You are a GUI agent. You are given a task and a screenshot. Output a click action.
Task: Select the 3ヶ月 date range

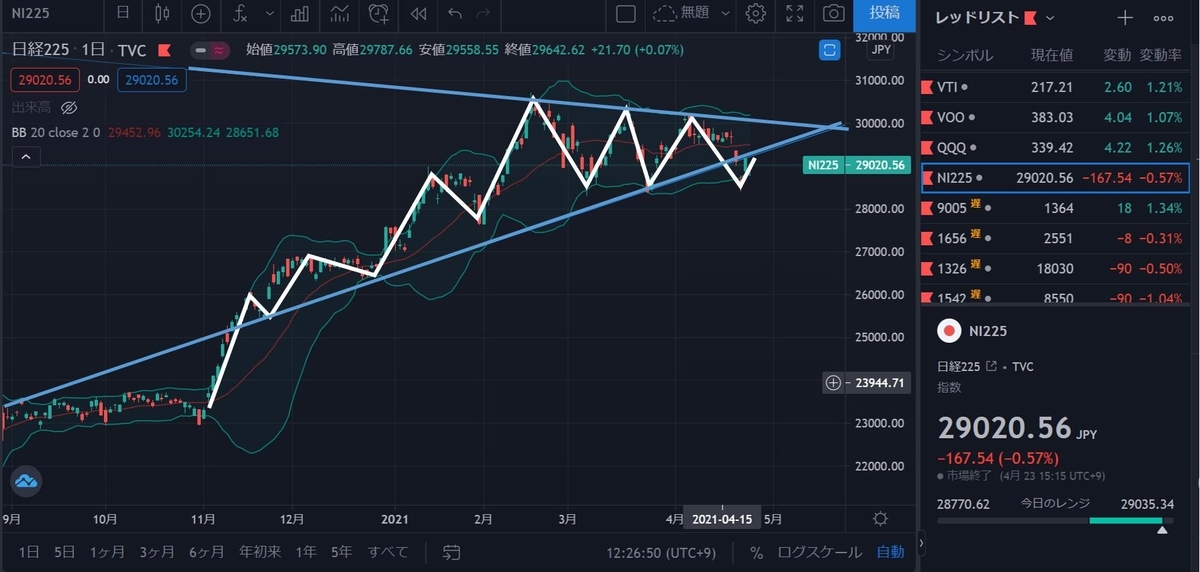(x=158, y=552)
